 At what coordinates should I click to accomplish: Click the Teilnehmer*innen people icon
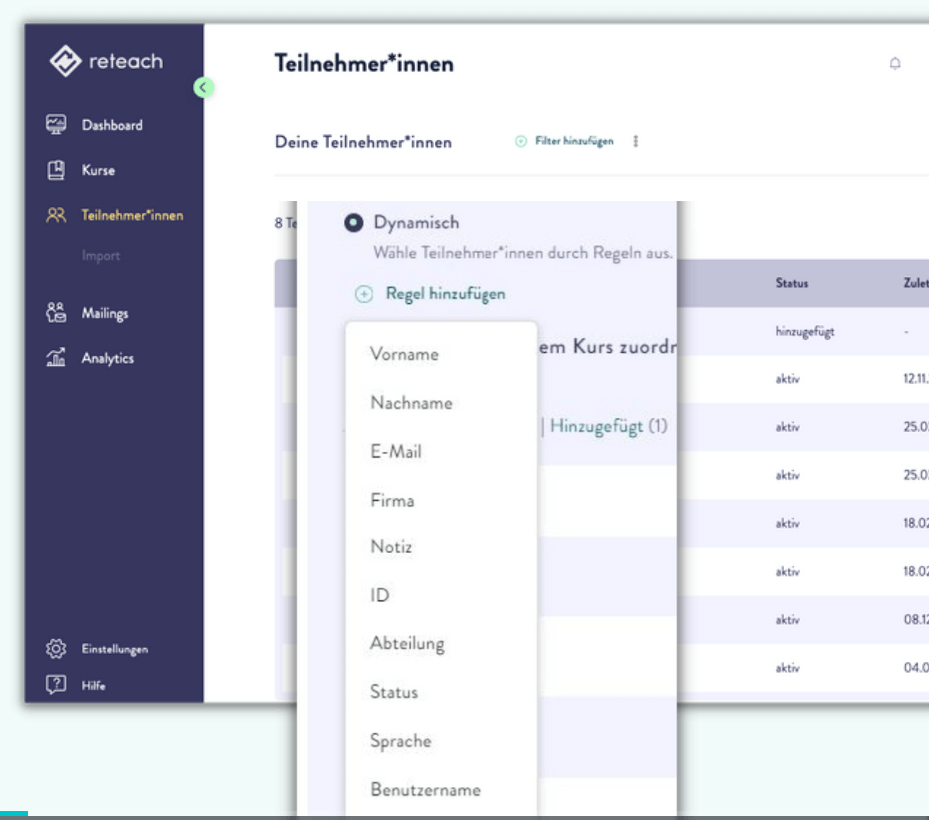[56, 215]
